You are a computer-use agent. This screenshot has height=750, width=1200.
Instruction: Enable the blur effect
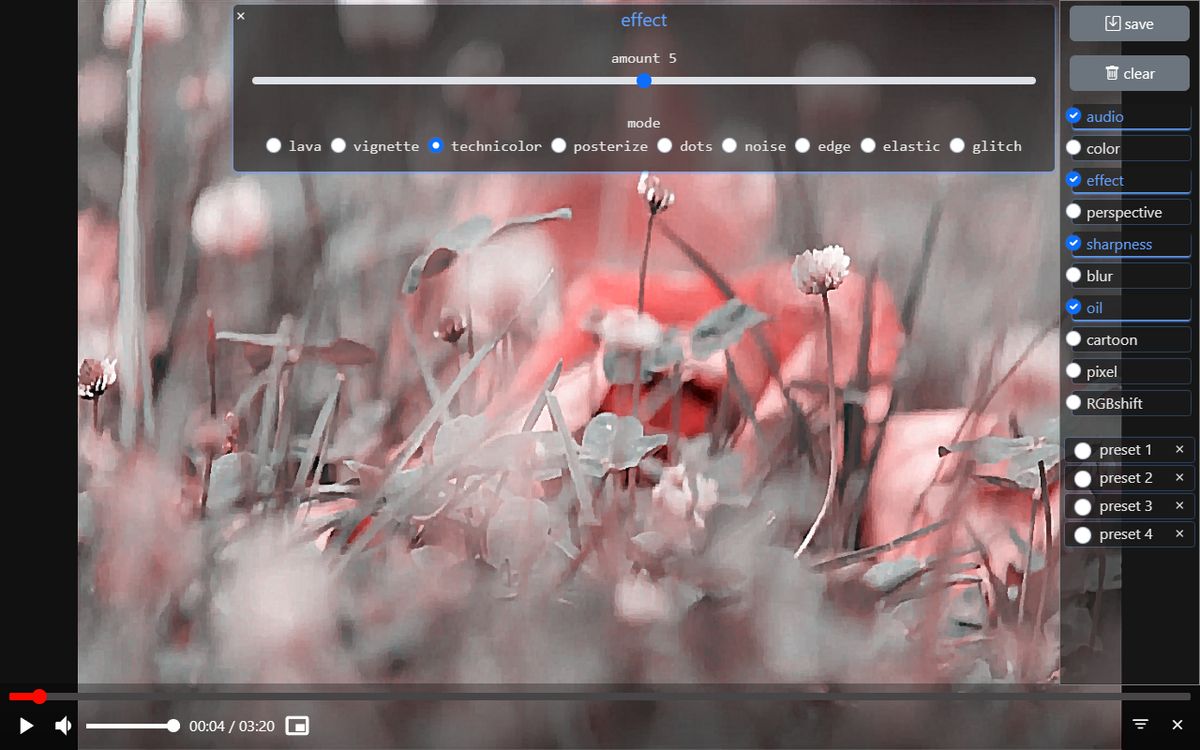[1074, 275]
